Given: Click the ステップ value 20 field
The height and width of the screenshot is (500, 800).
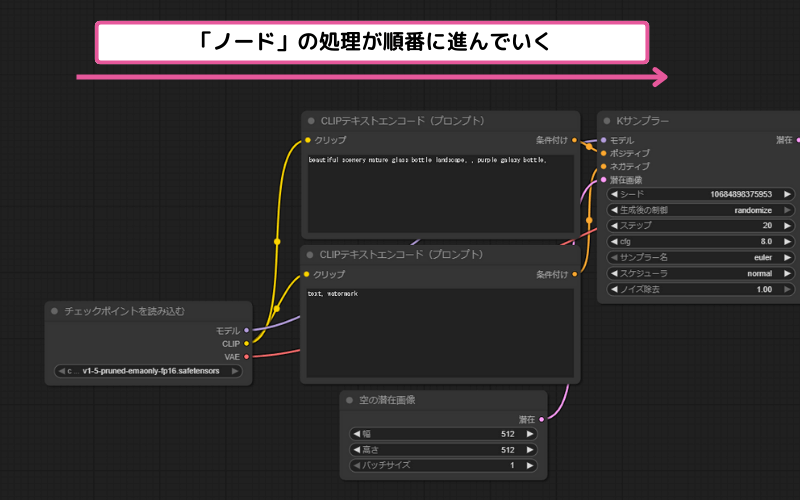Looking at the screenshot, I should 701,226.
